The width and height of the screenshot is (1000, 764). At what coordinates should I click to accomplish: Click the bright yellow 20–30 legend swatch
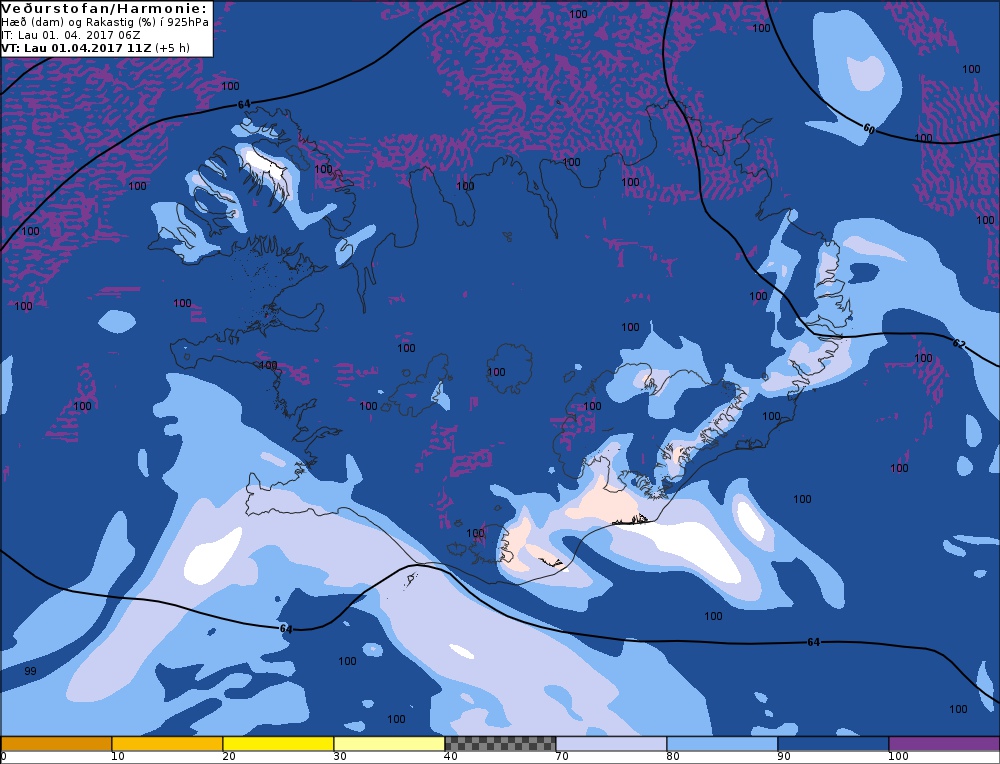278,744
